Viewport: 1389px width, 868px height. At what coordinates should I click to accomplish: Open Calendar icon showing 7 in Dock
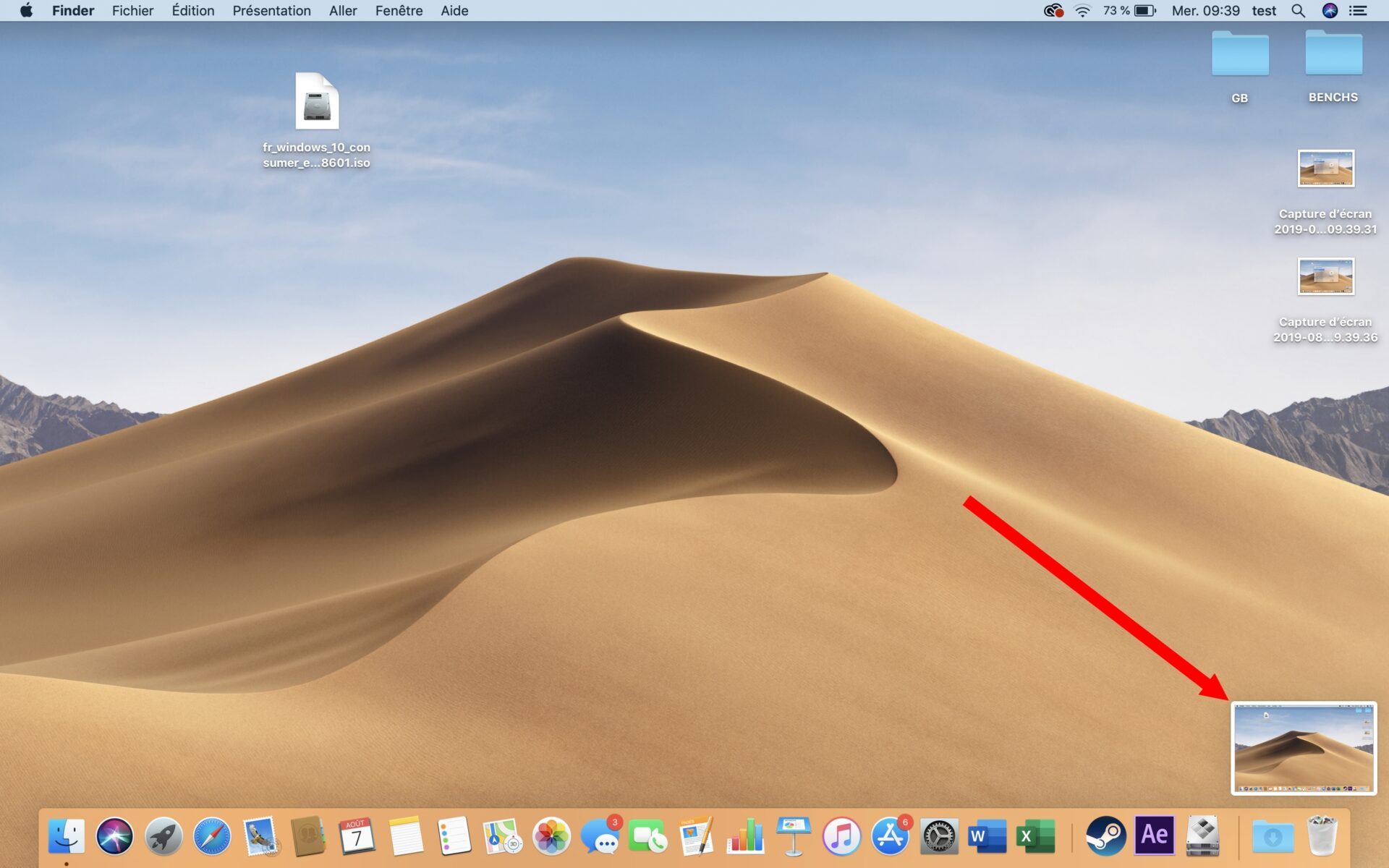(357, 837)
